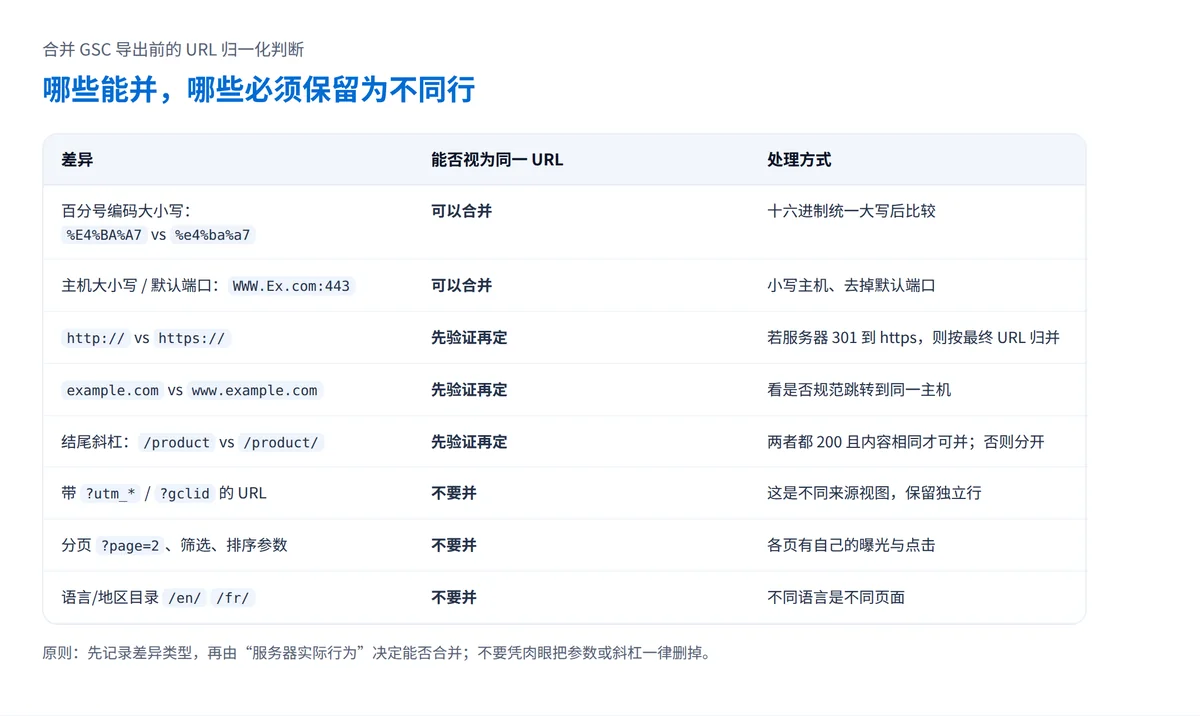Viewport: 1200px width, 716px height.
Task: Click the text 不同语言是不同页面
Action: coord(836,598)
